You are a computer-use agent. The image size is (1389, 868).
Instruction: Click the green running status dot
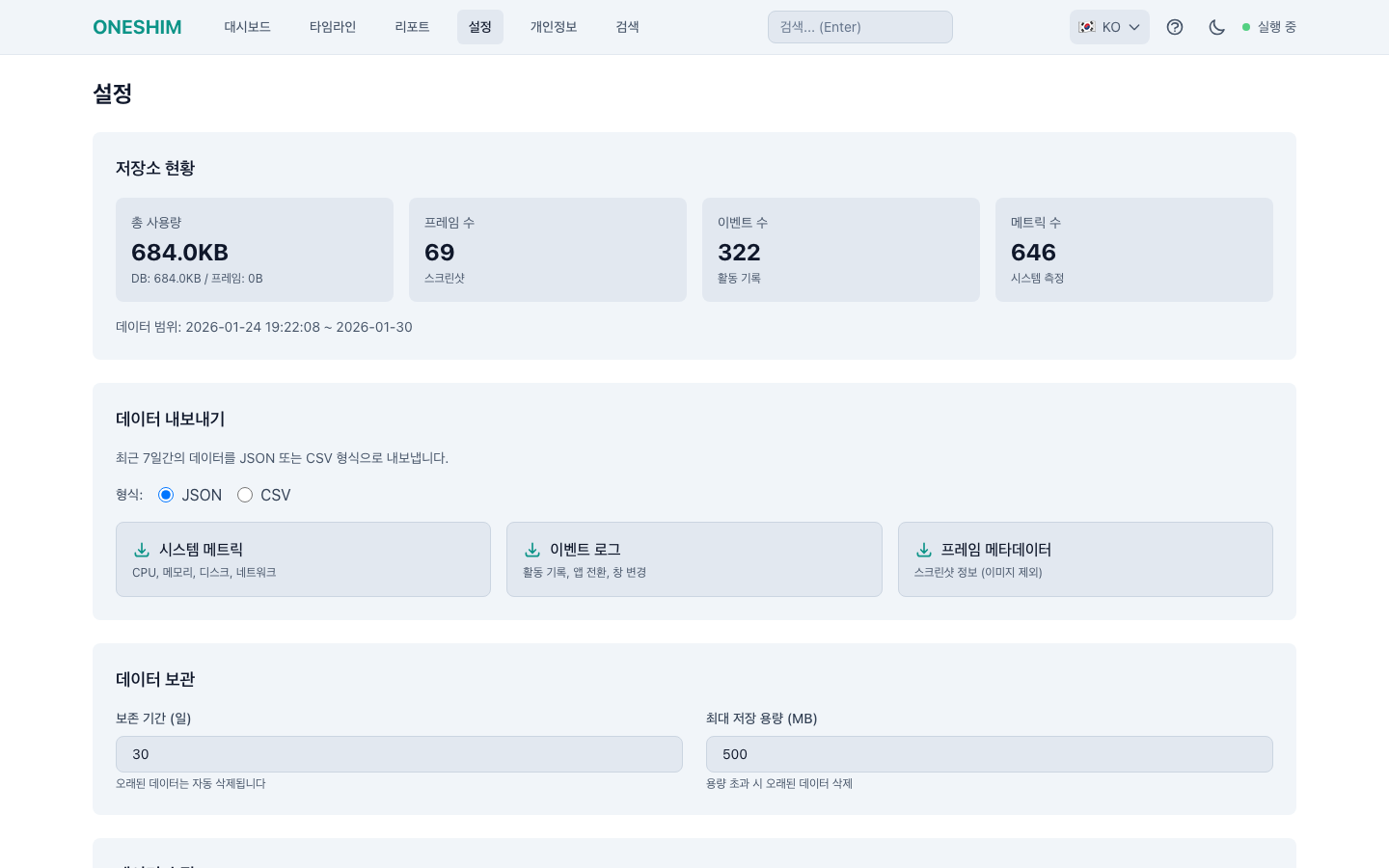click(1246, 27)
